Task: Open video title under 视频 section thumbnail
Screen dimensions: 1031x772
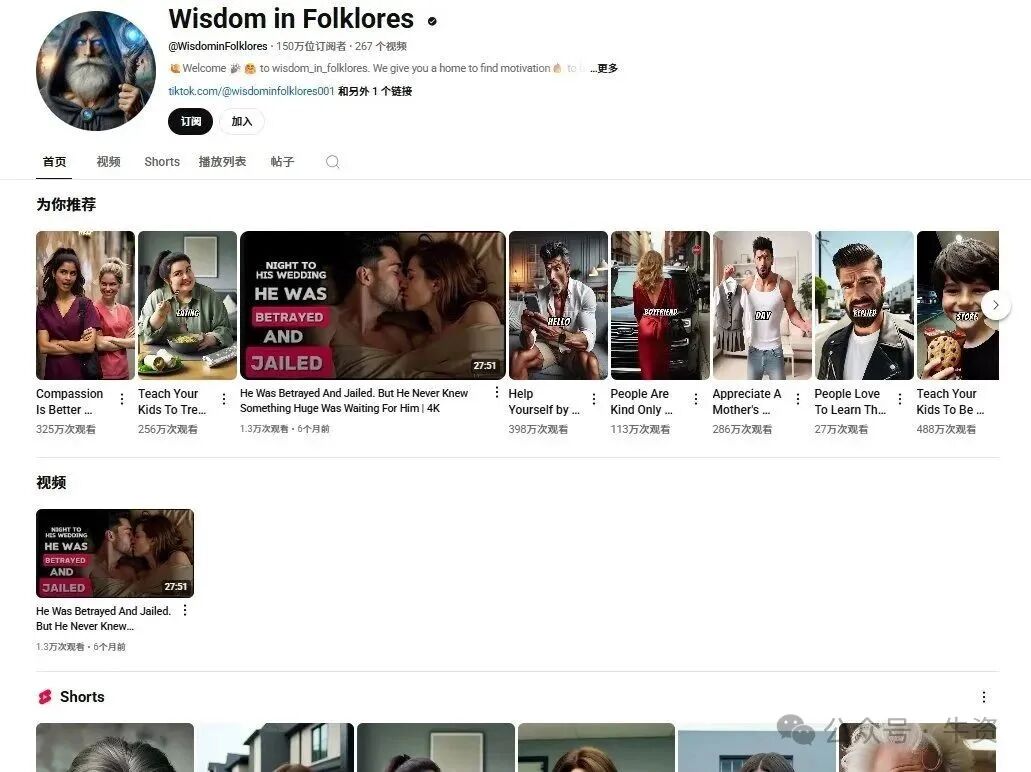Action: tap(103, 619)
